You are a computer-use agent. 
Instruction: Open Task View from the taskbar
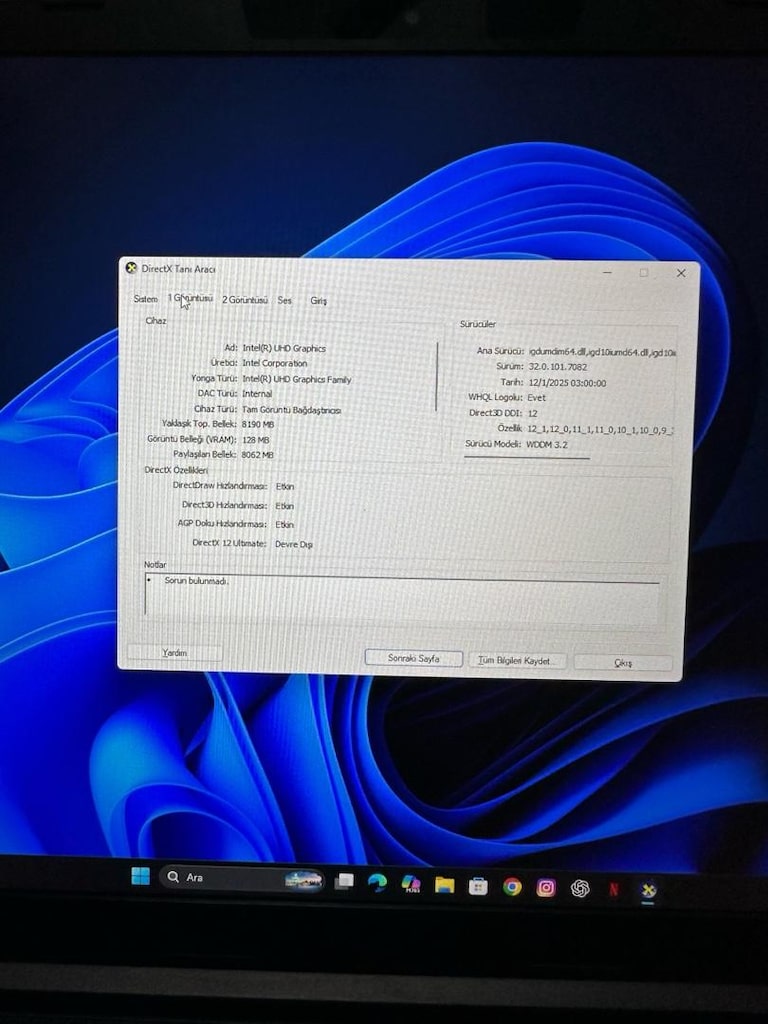(x=344, y=881)
